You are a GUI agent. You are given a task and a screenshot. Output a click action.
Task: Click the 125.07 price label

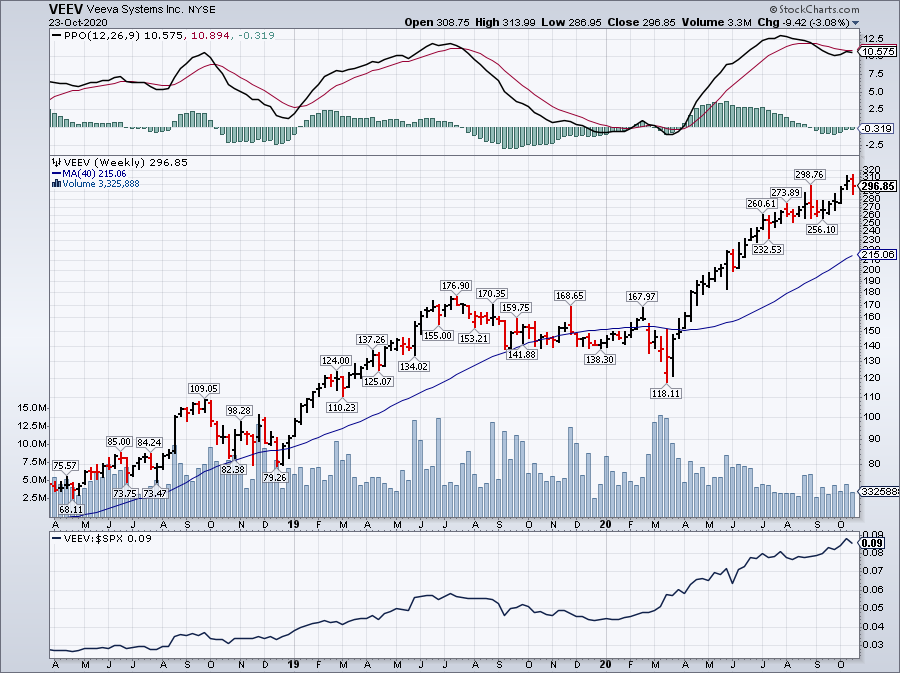[378, 382]
